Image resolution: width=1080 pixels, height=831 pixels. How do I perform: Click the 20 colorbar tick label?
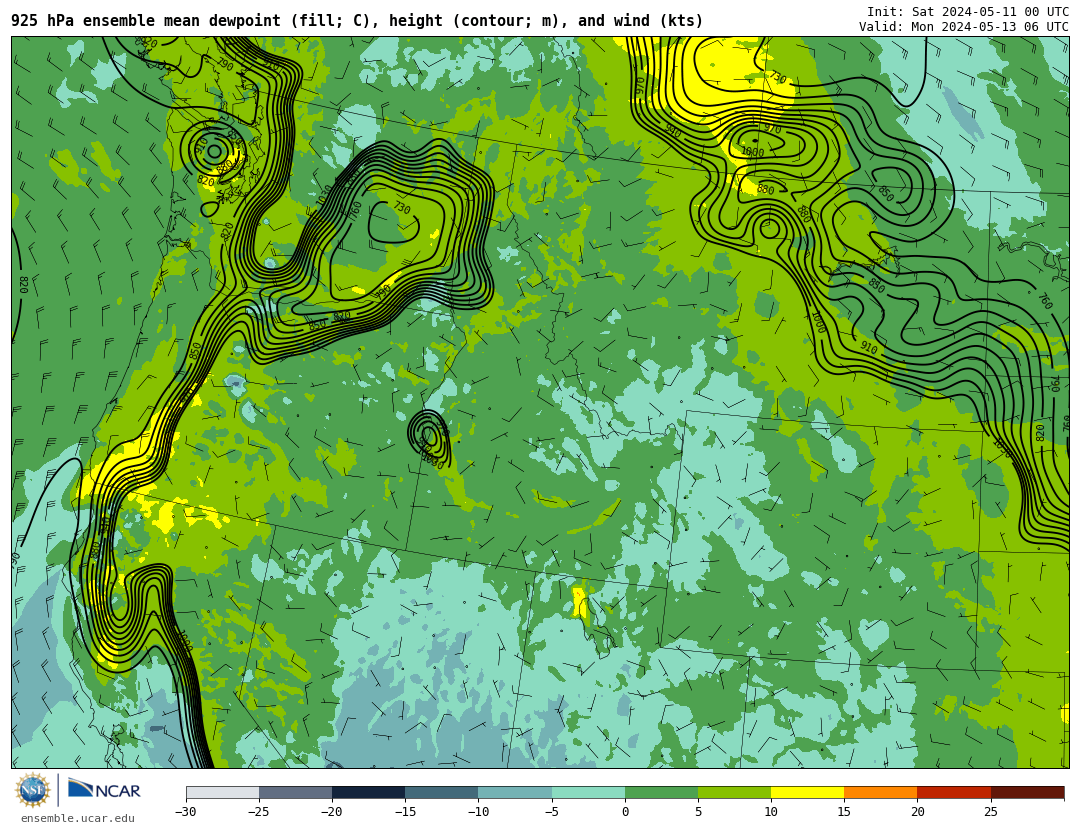917,812
